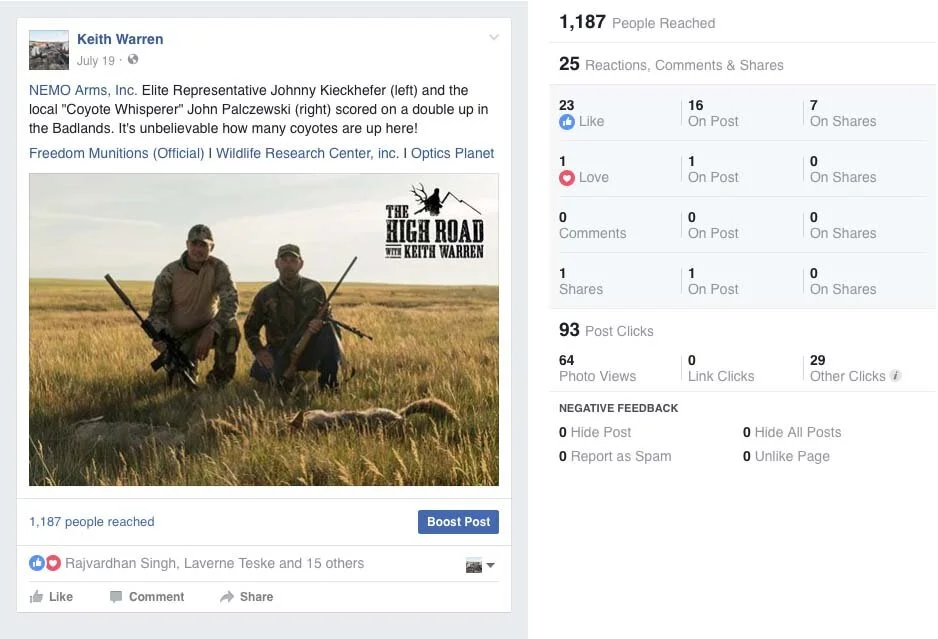Click the 64 Photo Views value
This screenshot has height=639, width=938.
click(597, 368)
